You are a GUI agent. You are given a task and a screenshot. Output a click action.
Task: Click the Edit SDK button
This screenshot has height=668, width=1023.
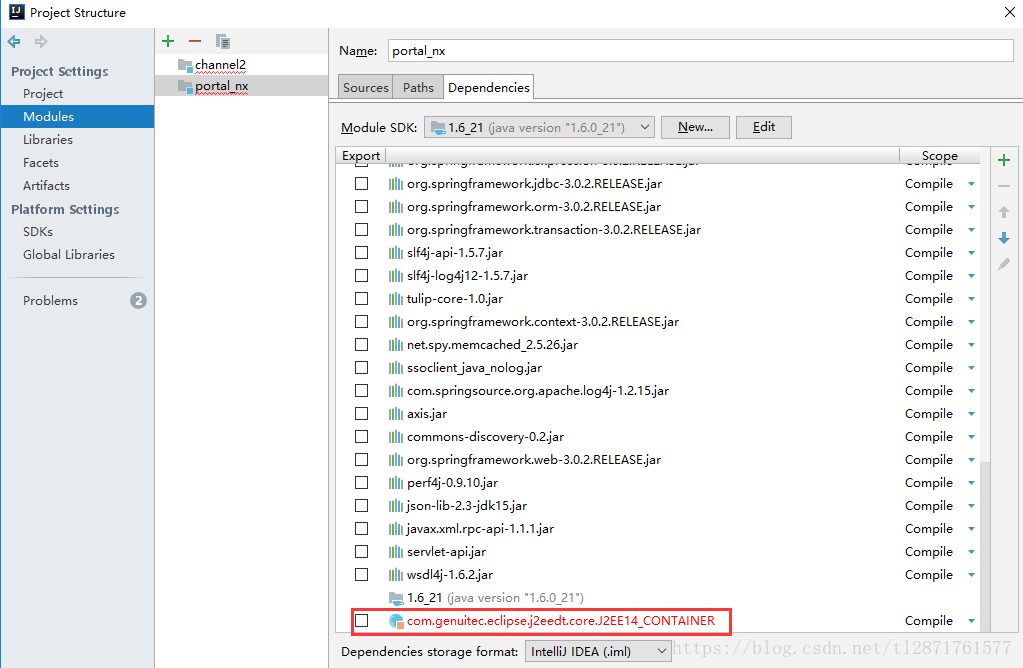[x=764, y=127]
